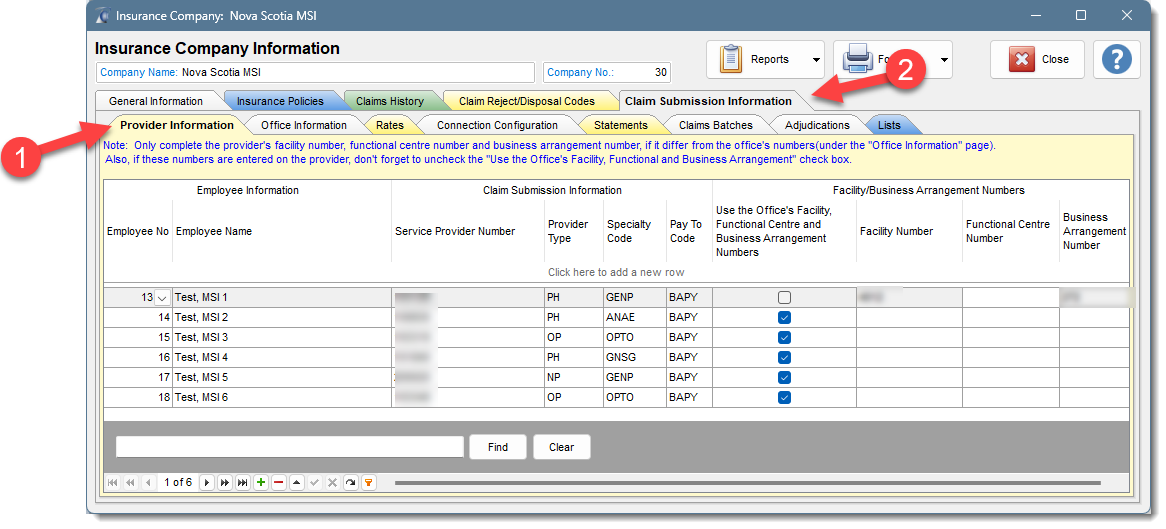Click 'Click here to add a new row'
Image resolution: width=1166 pixels, height=529 pixels.
[x=616, y=272]
